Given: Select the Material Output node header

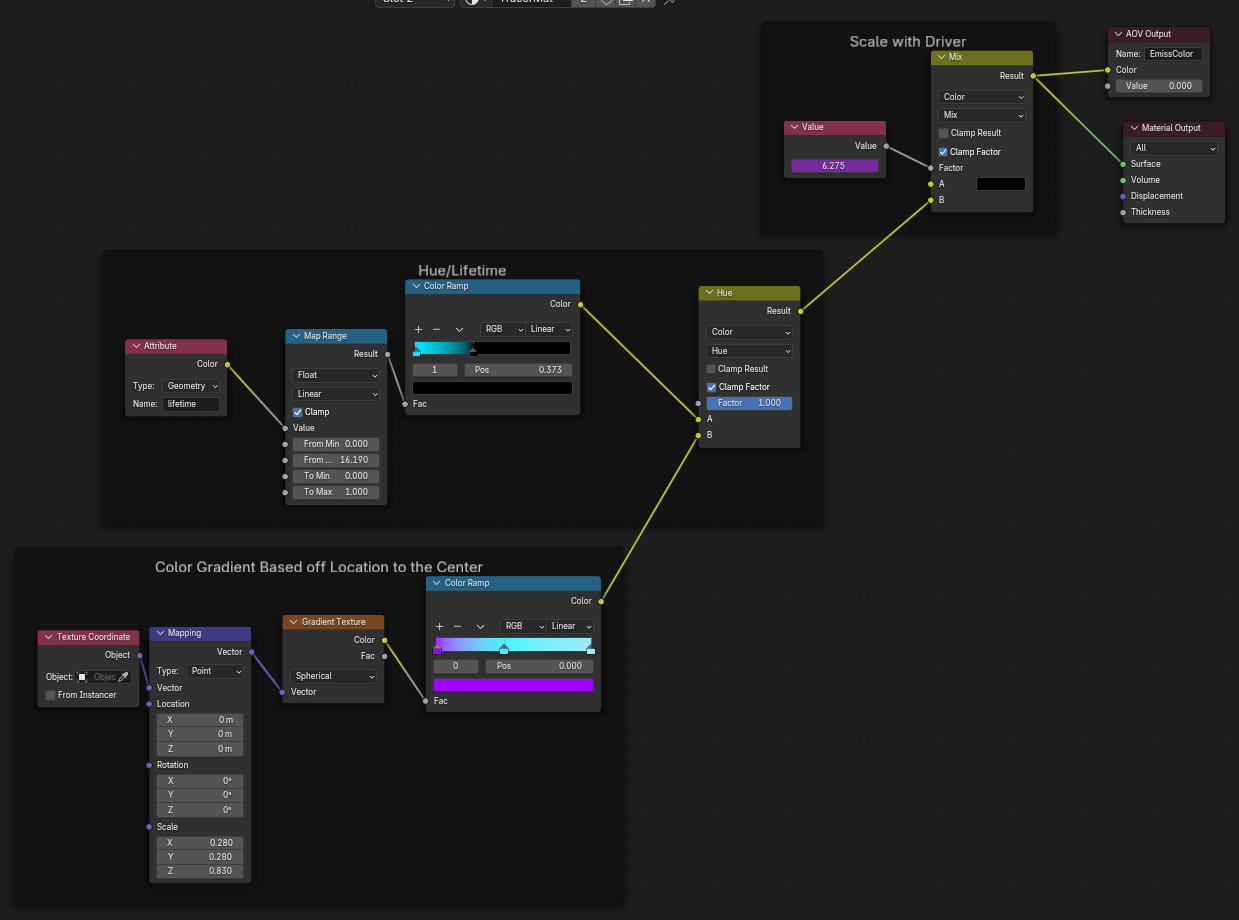Looking at the screenshot, I should coord(1174,128).
